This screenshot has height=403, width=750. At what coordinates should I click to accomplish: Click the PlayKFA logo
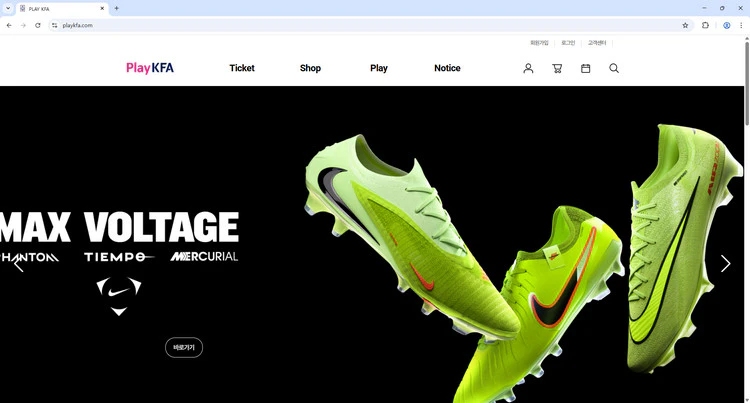coord(150,68)
